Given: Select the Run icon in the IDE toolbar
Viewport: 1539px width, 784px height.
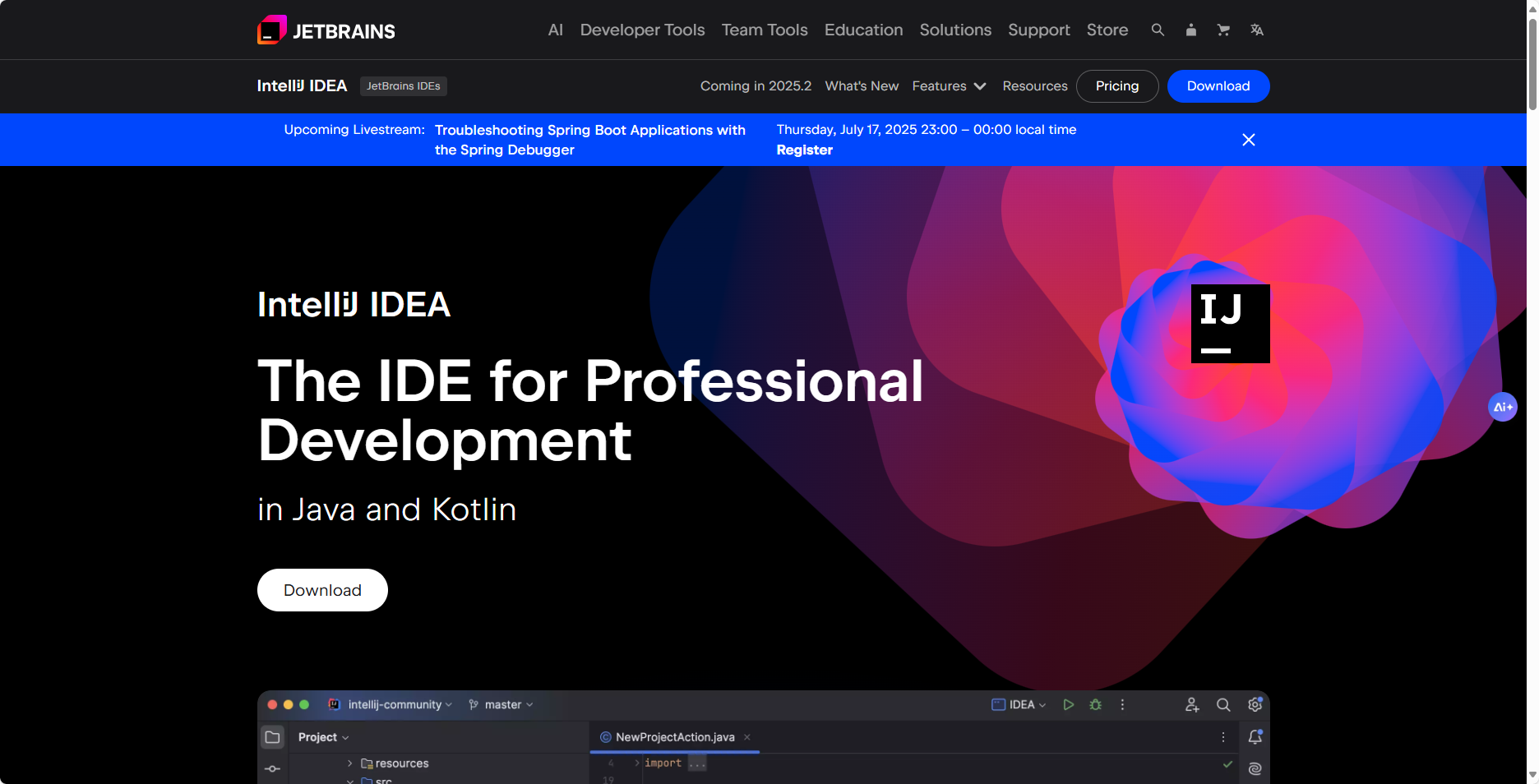Looking at the screenshot, I should click(x=1069, y=704).
